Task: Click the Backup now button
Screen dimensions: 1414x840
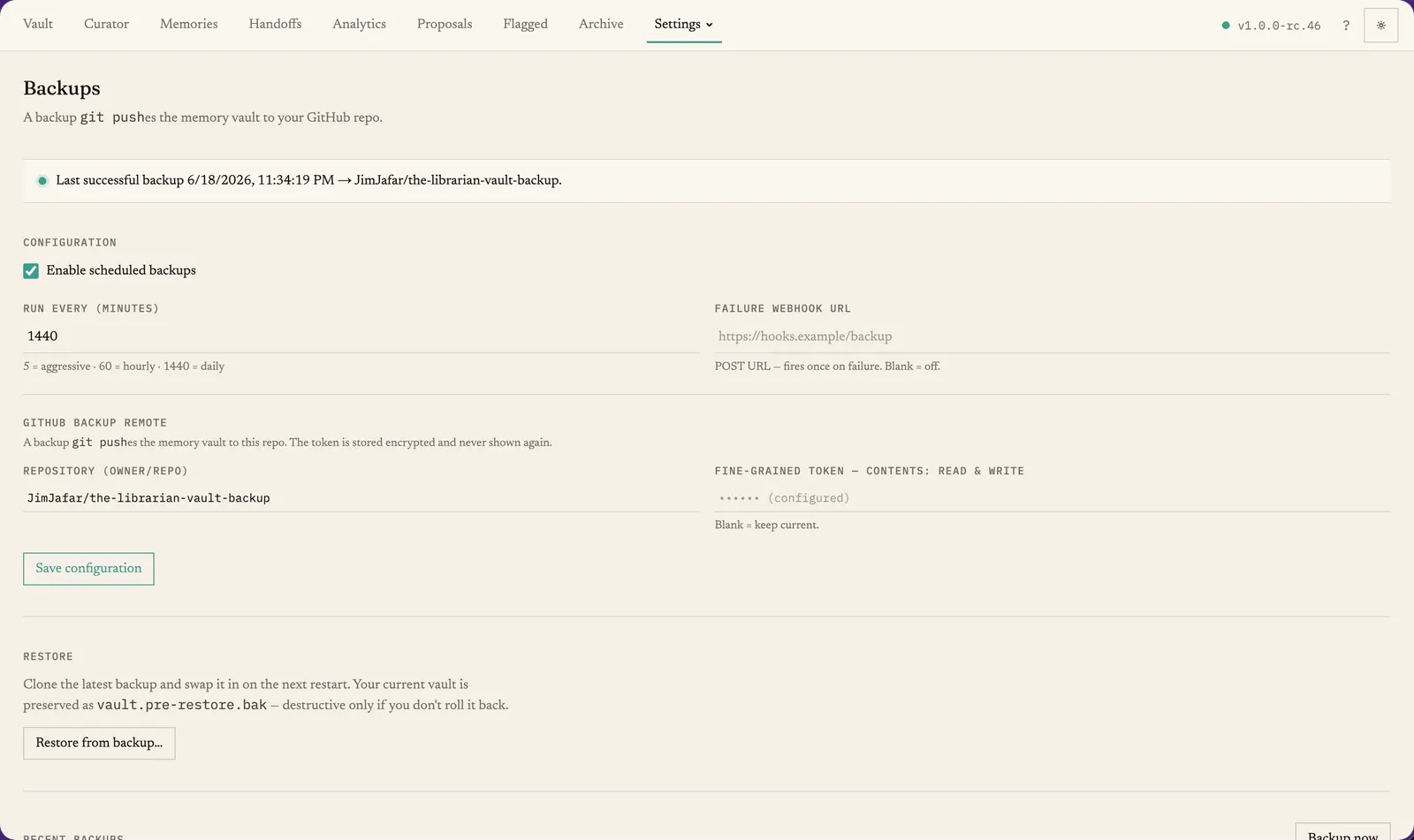Action: 1342,832
